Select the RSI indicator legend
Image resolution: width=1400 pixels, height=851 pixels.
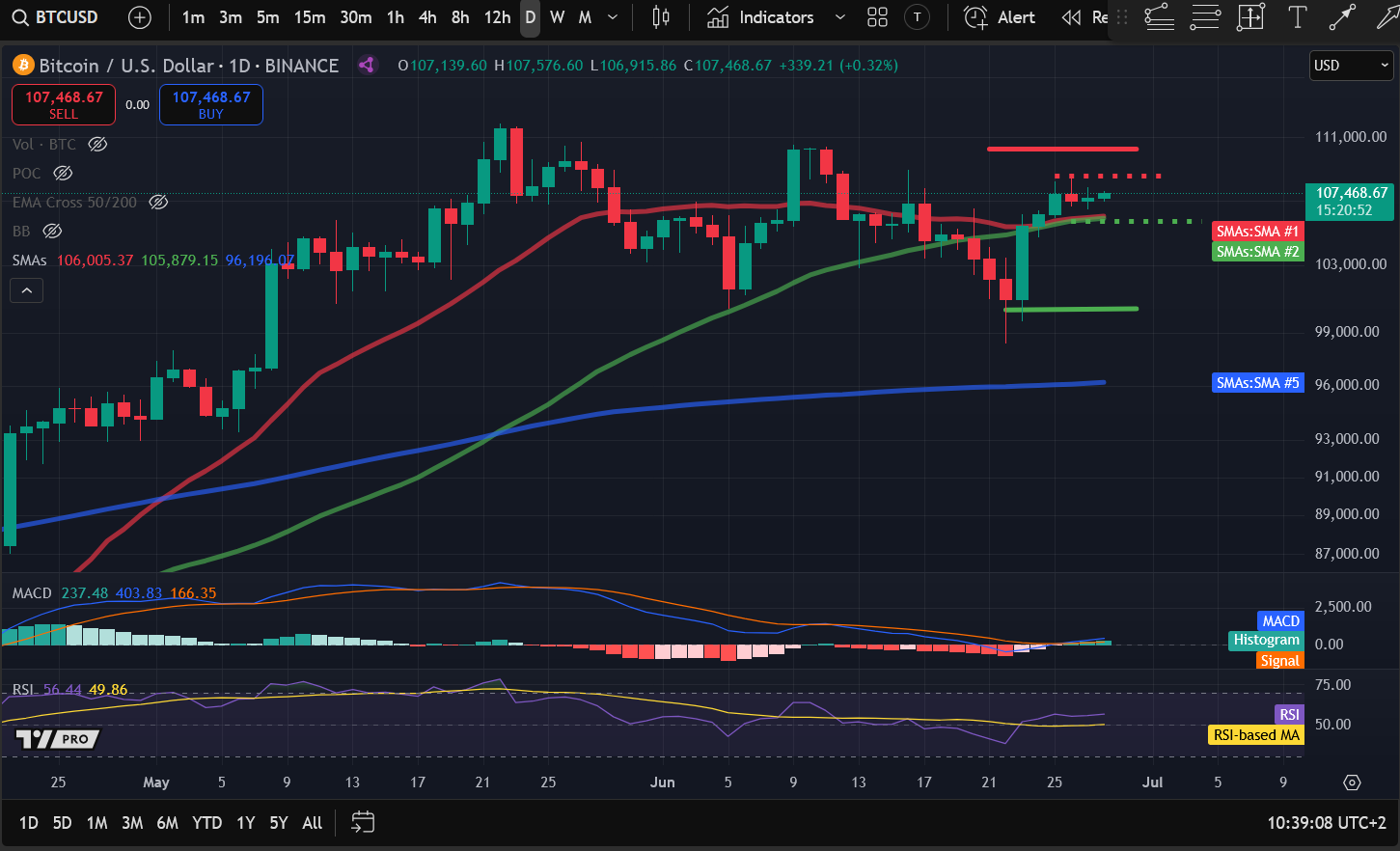(23, 690)
